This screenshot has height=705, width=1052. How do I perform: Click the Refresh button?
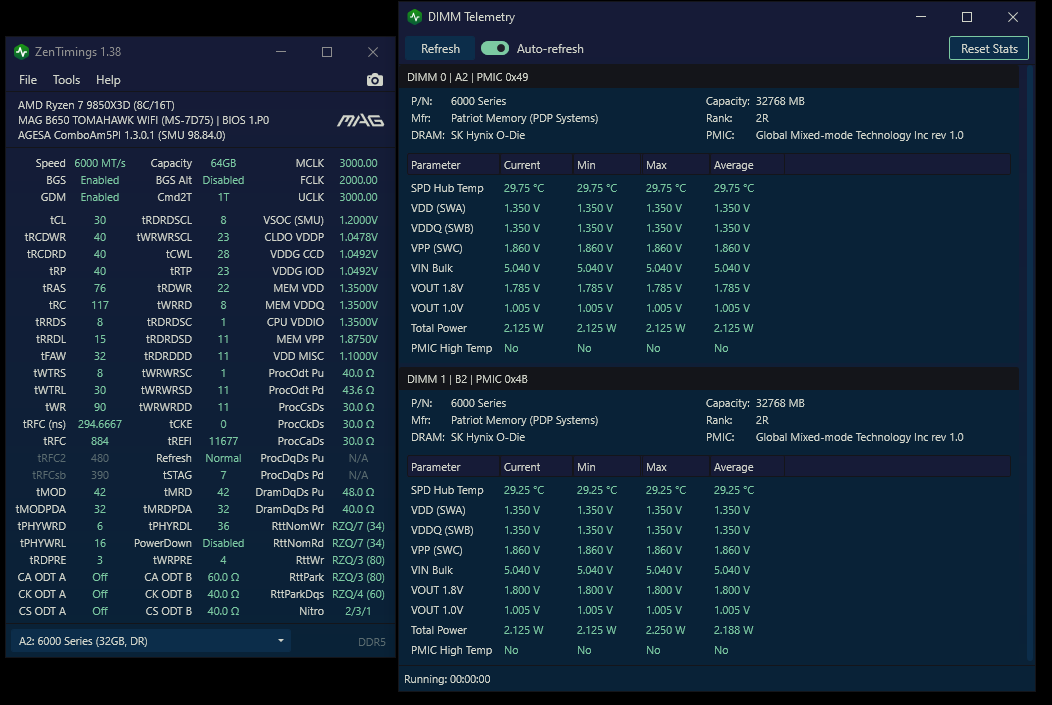440,48
